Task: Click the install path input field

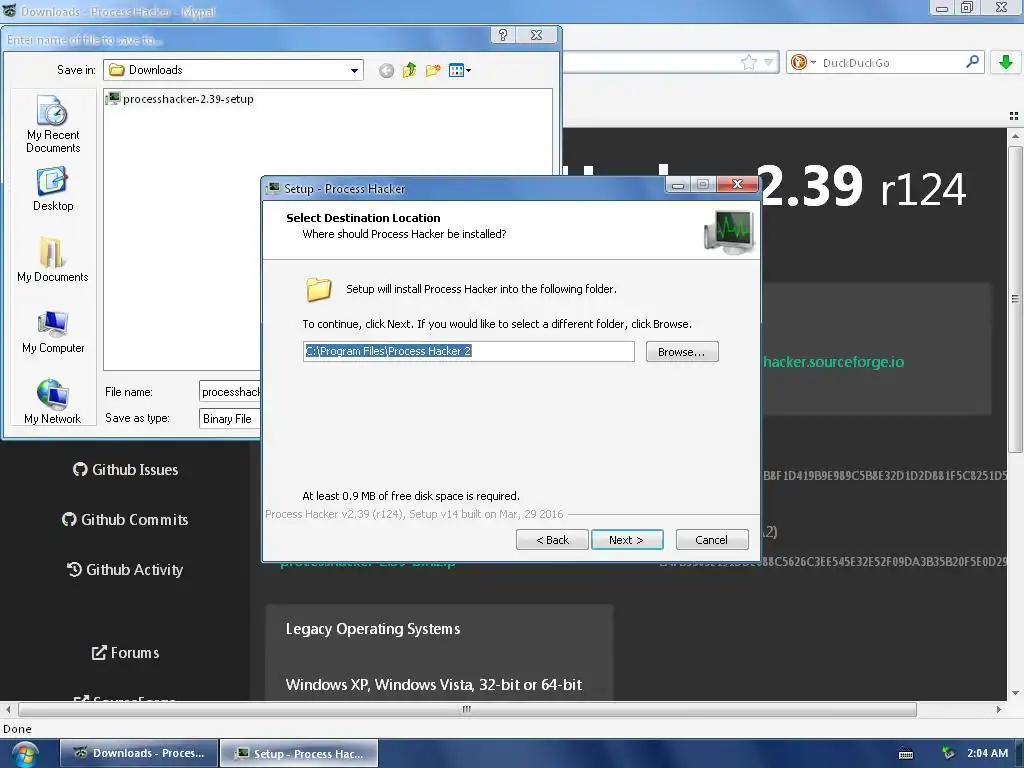Action: point(468,351)
